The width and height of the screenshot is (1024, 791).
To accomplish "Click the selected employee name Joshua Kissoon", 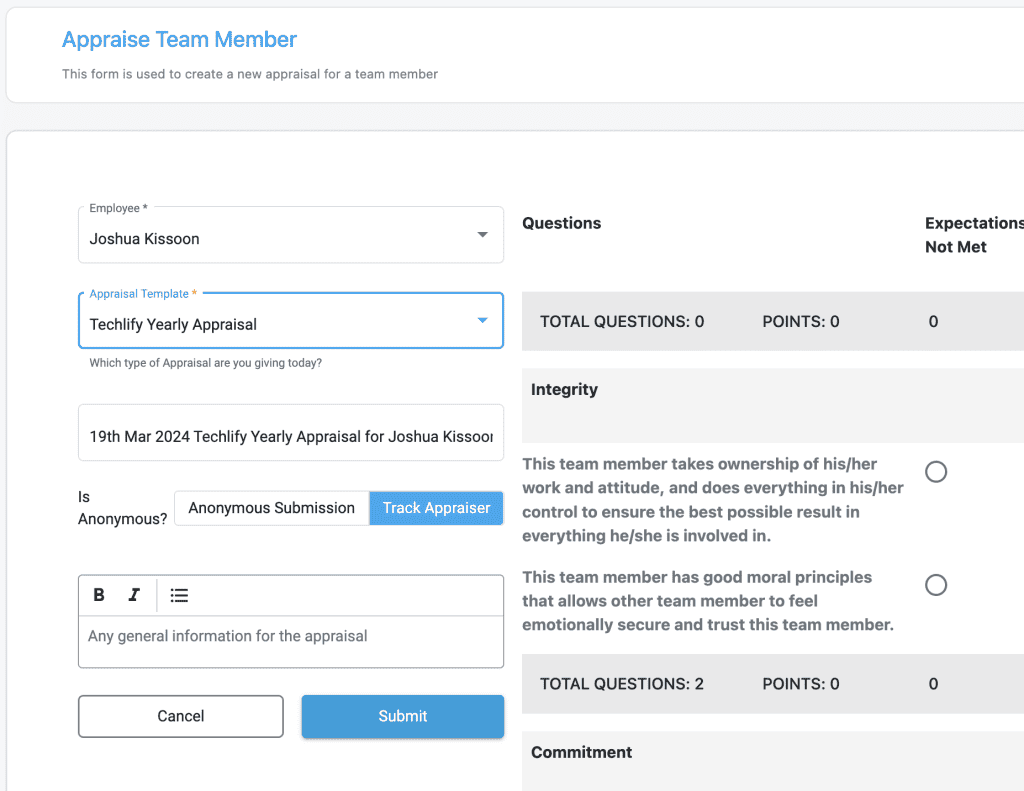I will (x=145, y=239).
